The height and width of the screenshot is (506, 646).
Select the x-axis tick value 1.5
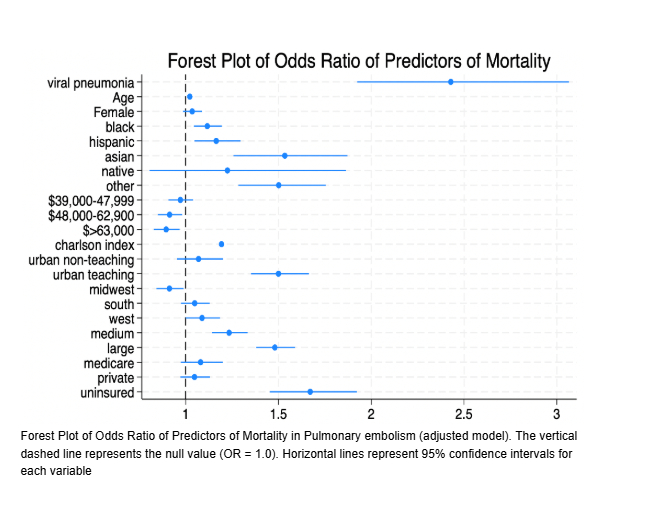[x=278, y=413]
